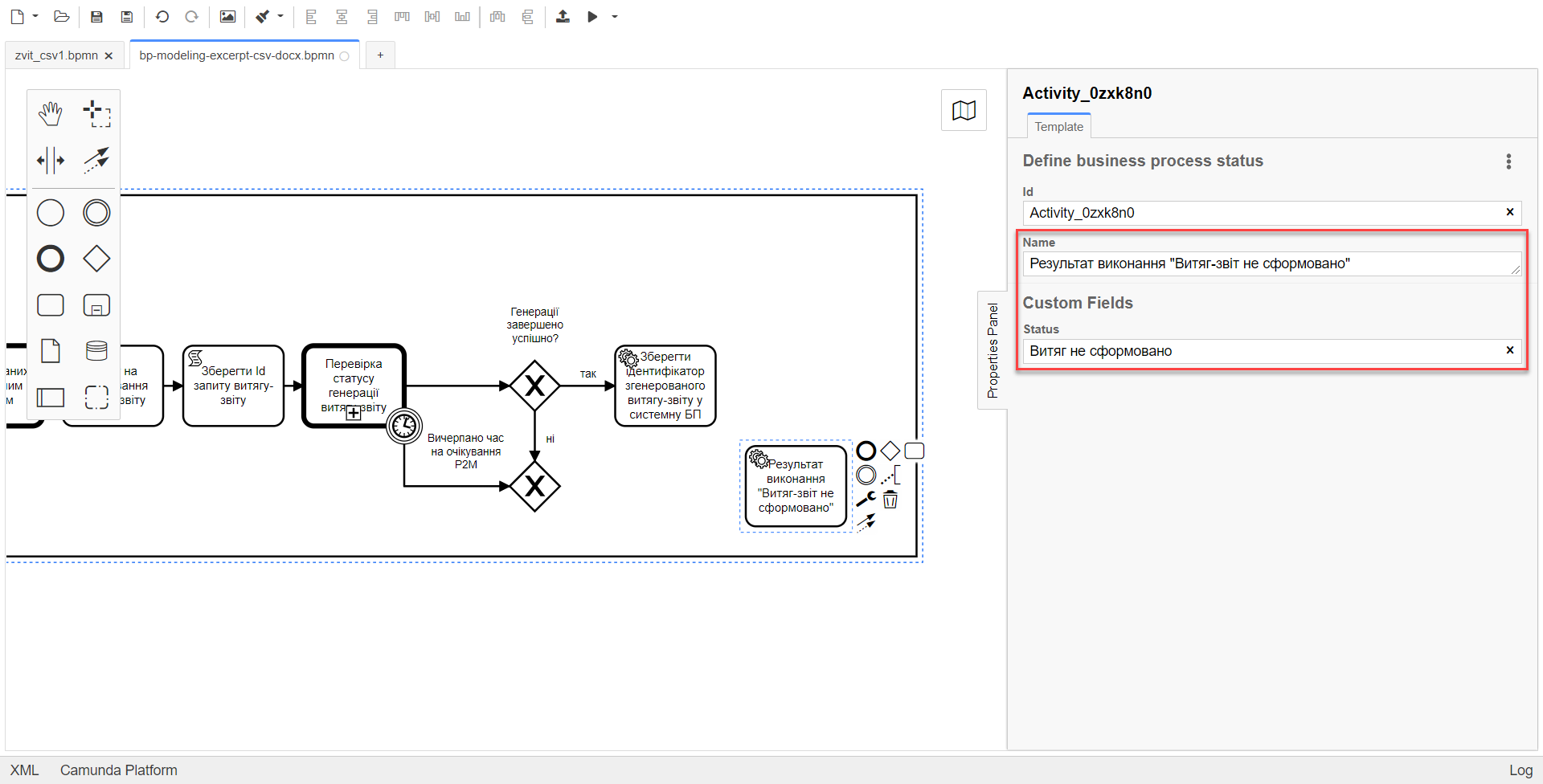This screenshot has height=784, width=1543.
Task: Create an end event from the palette
Action: [x=51, y=259]
